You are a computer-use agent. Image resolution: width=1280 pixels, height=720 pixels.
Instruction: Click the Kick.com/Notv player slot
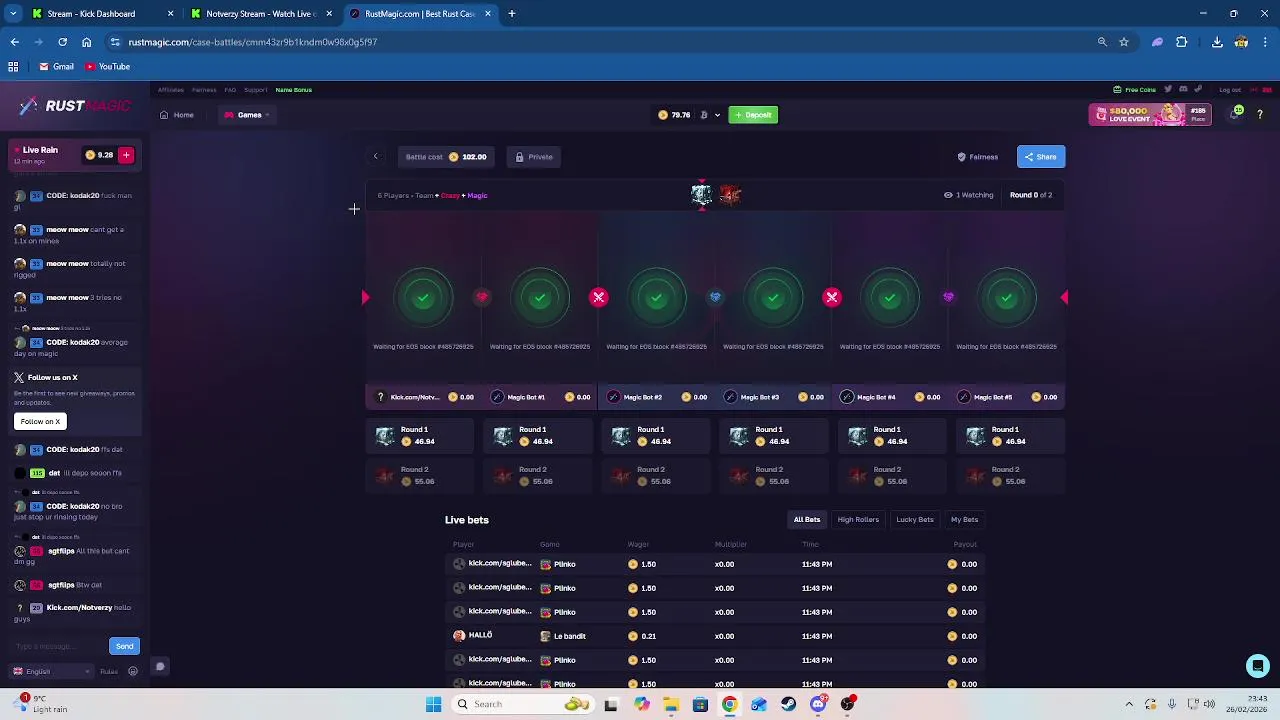click(424, 397)
